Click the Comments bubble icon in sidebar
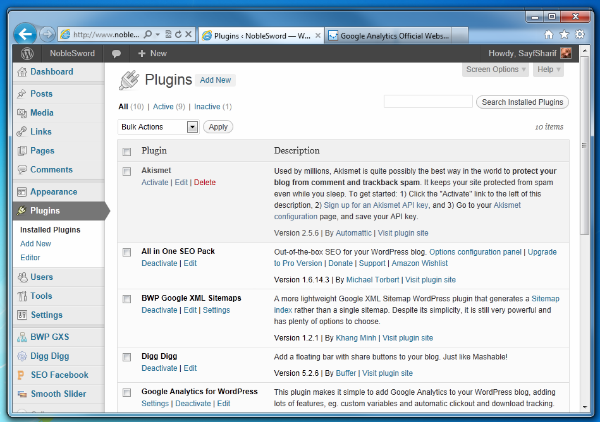The height and width of the screenshot is (422, 600). coord(22,169)
